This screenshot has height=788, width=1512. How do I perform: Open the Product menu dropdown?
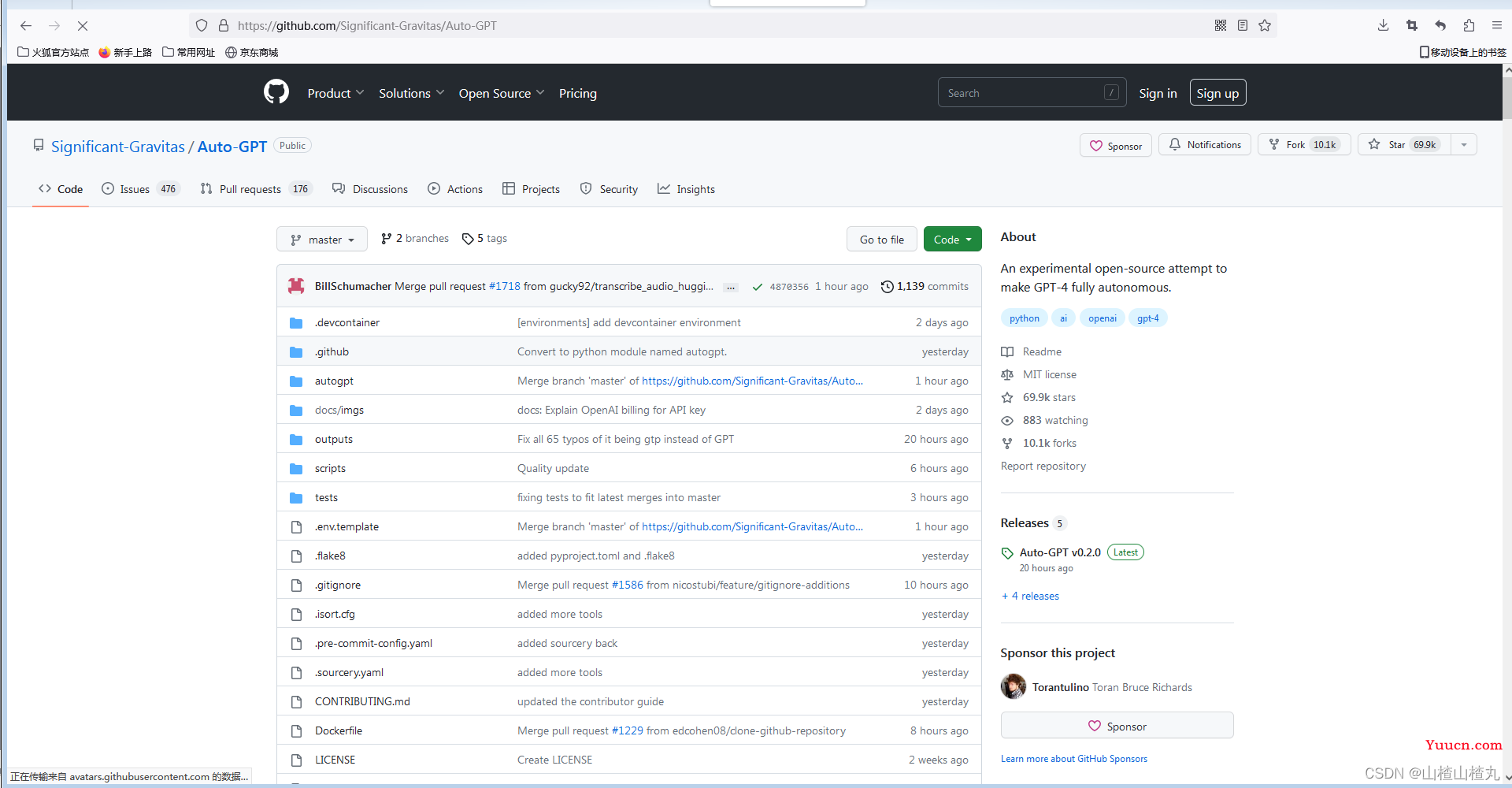point(335,93)
